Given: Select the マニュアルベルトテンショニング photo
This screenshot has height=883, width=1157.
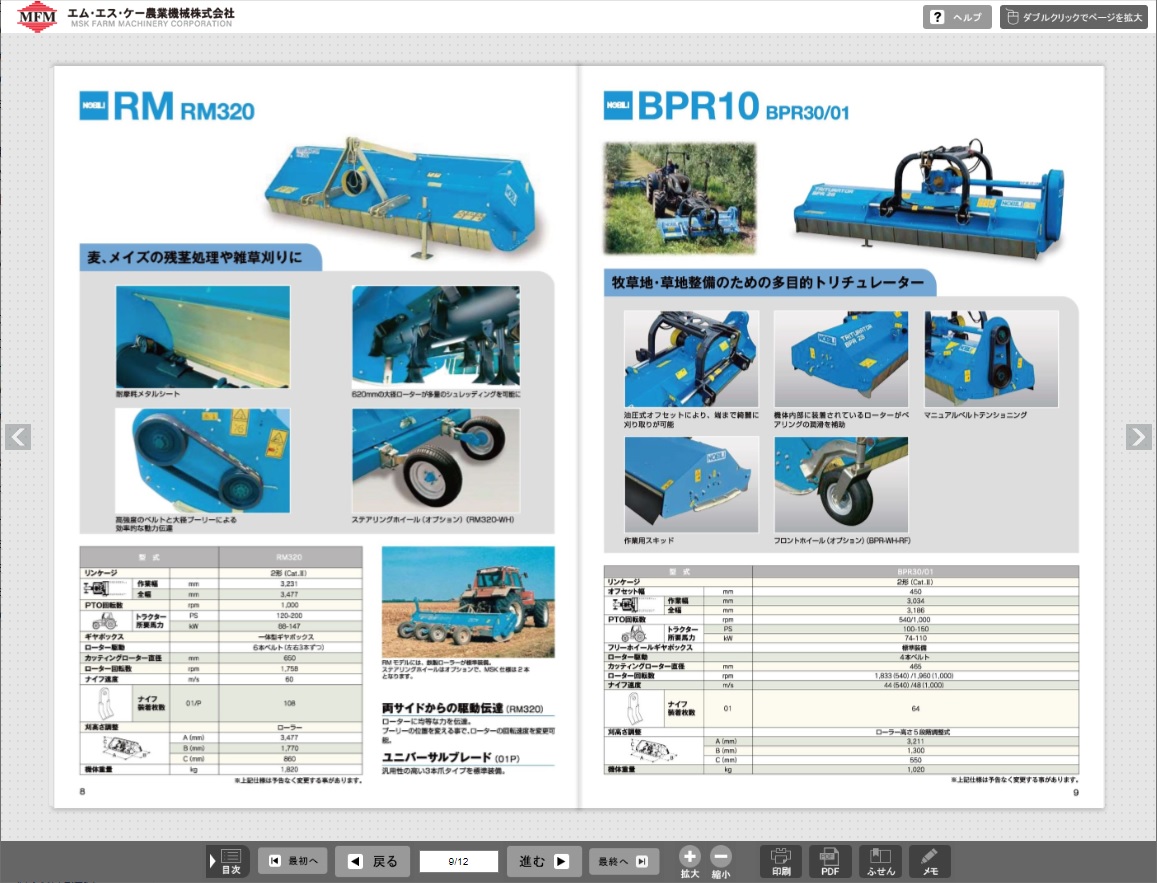Looking at the screenshot, I should (991, 359).
